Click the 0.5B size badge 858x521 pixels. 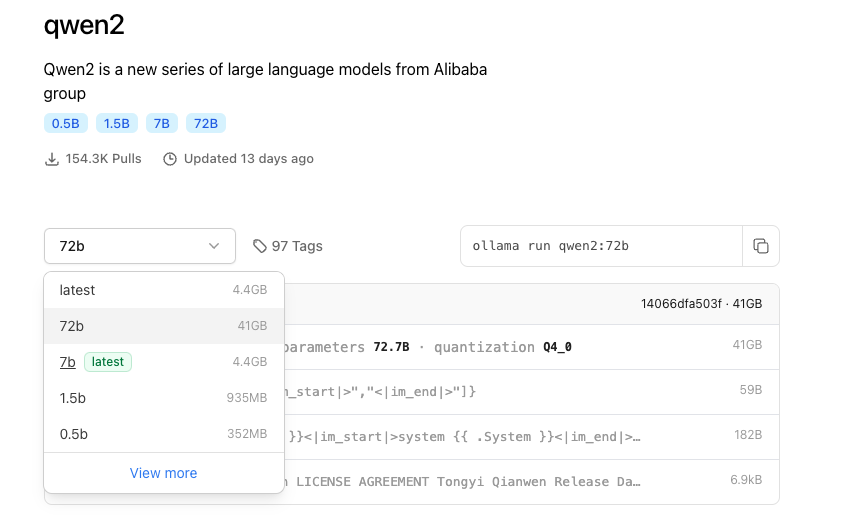pos(65,124)
